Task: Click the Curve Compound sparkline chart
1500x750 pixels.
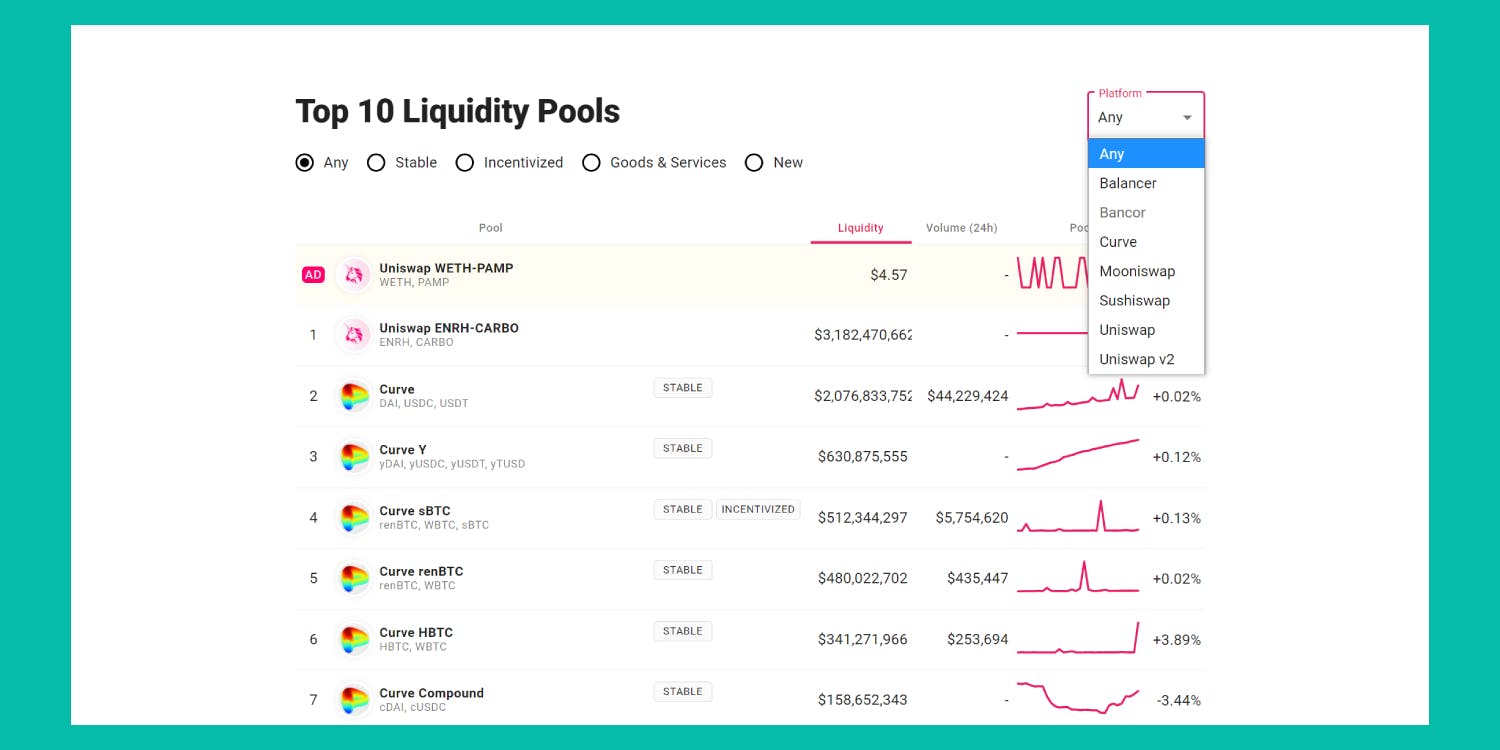Action: coord(1078,698)
